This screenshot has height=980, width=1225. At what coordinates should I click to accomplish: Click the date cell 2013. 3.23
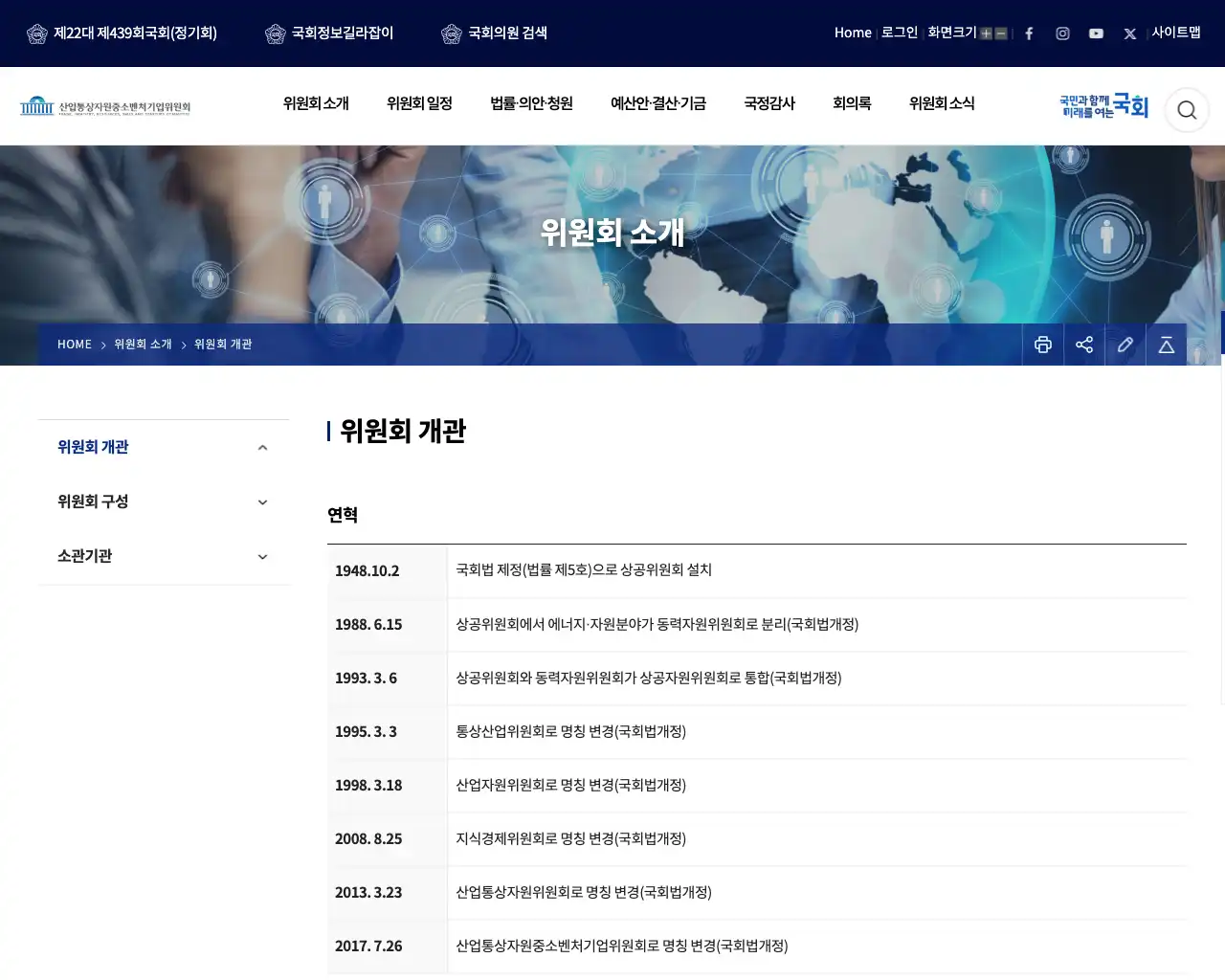click(387, 893)
